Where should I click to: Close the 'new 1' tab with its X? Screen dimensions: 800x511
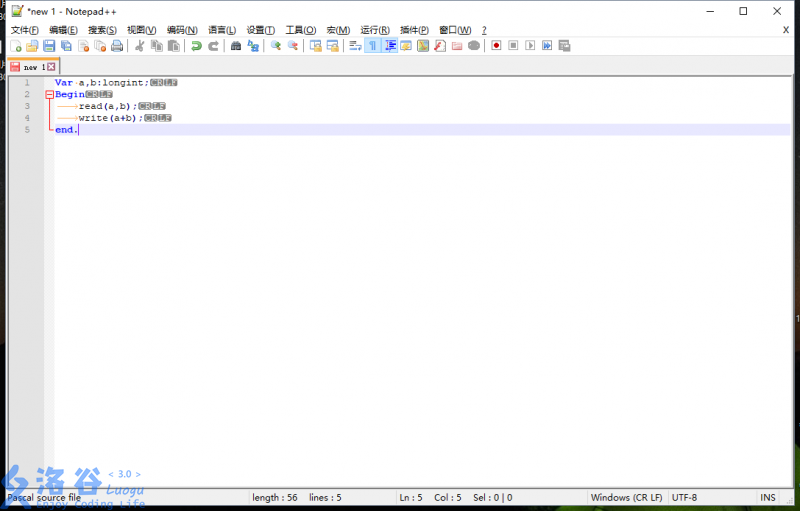point(51,67)
